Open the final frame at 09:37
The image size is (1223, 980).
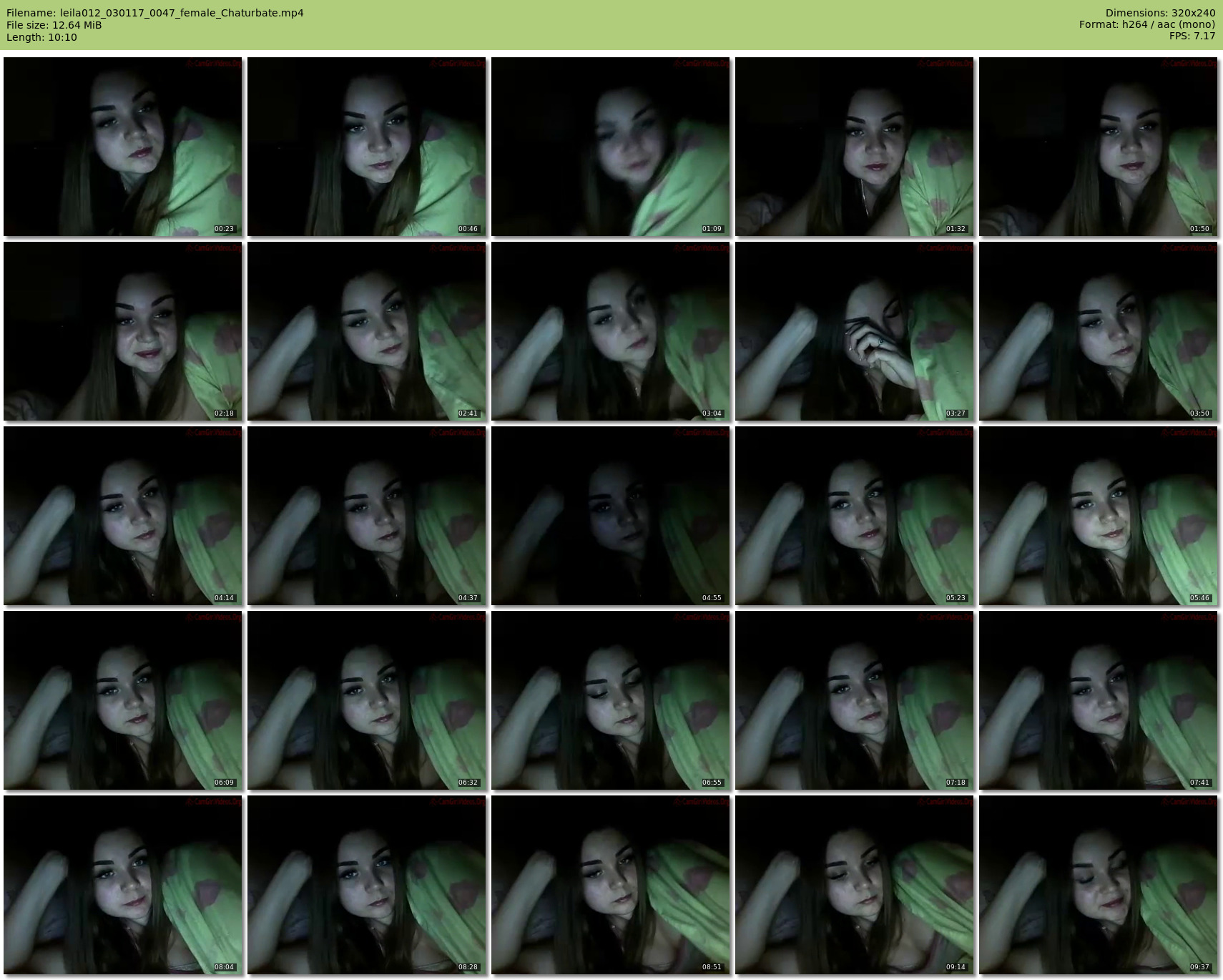coord(1099,885)
